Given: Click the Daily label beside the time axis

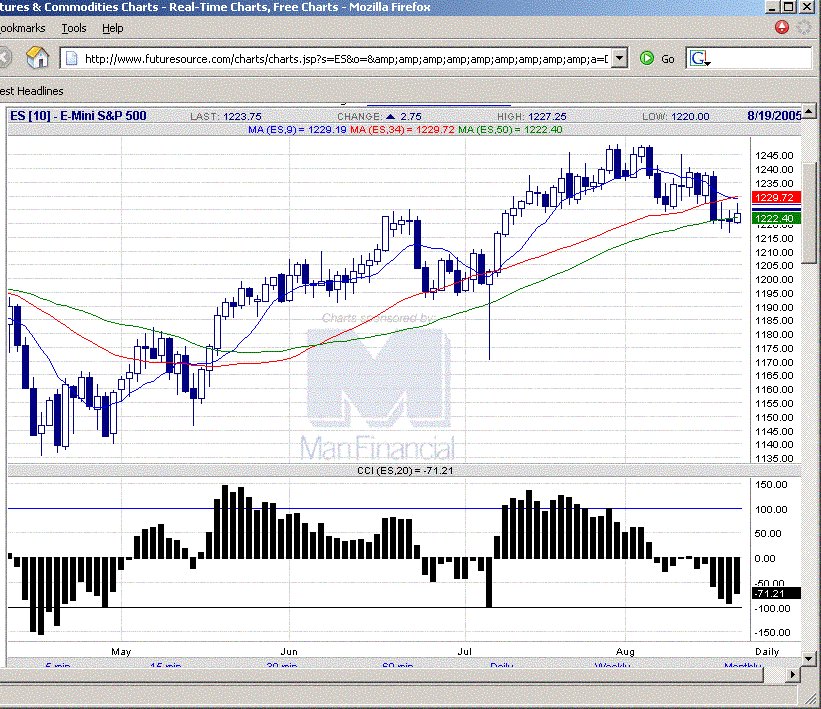Looking at the screenshot, I should (767, 651).
